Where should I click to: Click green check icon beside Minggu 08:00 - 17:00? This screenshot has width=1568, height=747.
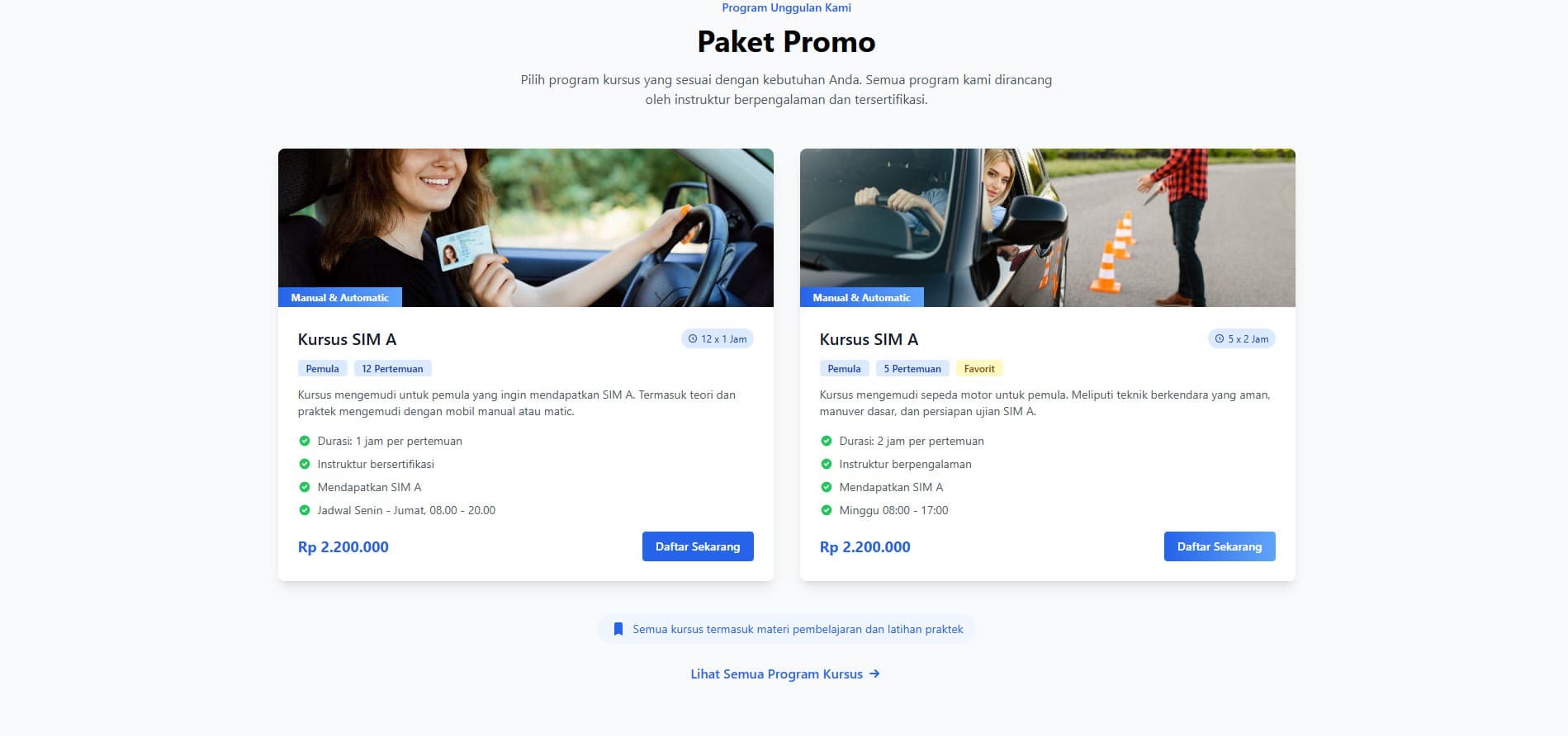click(827, 510)
